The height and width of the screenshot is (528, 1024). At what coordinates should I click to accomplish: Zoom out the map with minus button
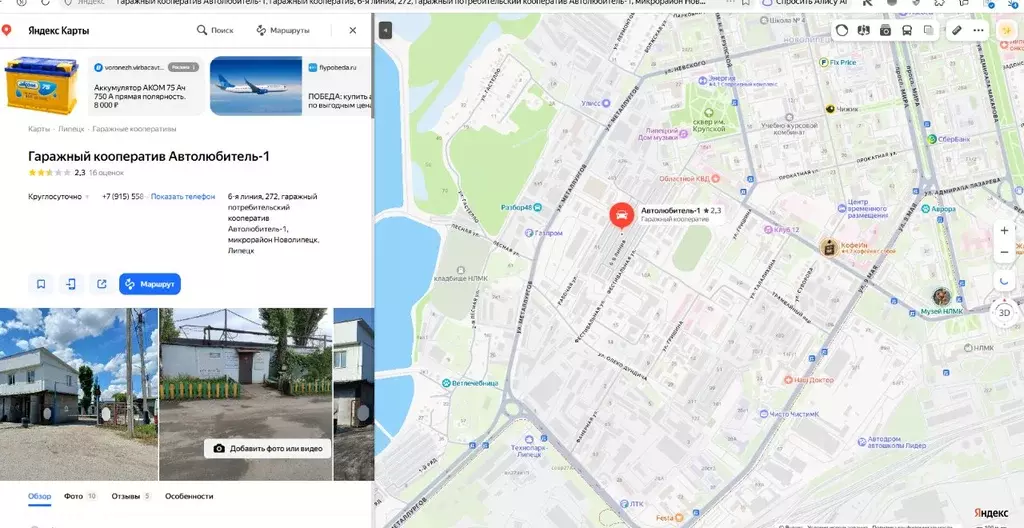tap(1004, 252)
